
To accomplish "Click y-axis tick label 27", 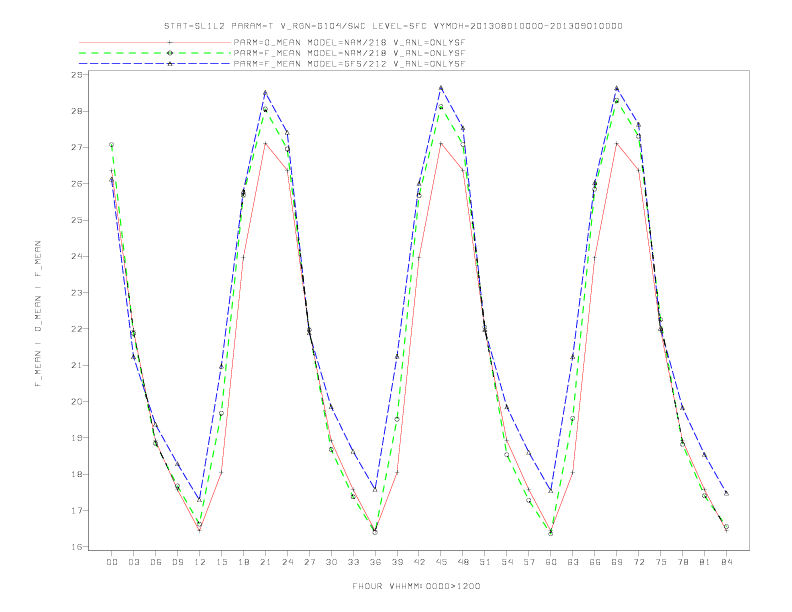I will coord(77,147).
